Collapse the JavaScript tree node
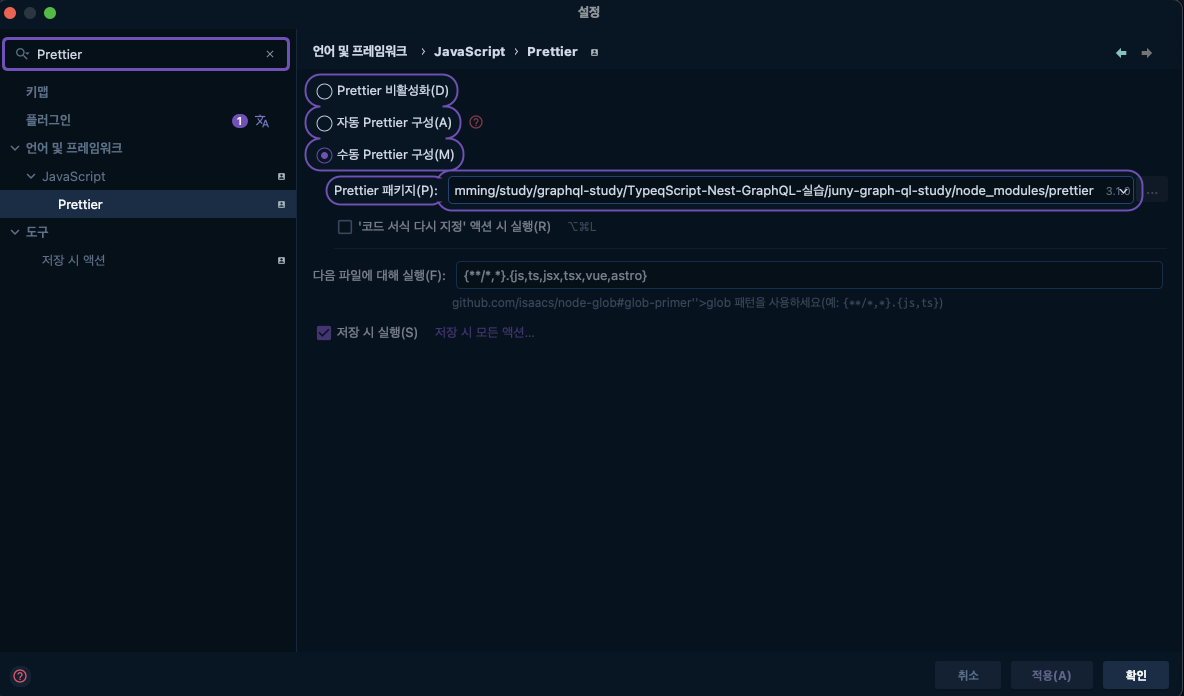 tap(31, 177)
